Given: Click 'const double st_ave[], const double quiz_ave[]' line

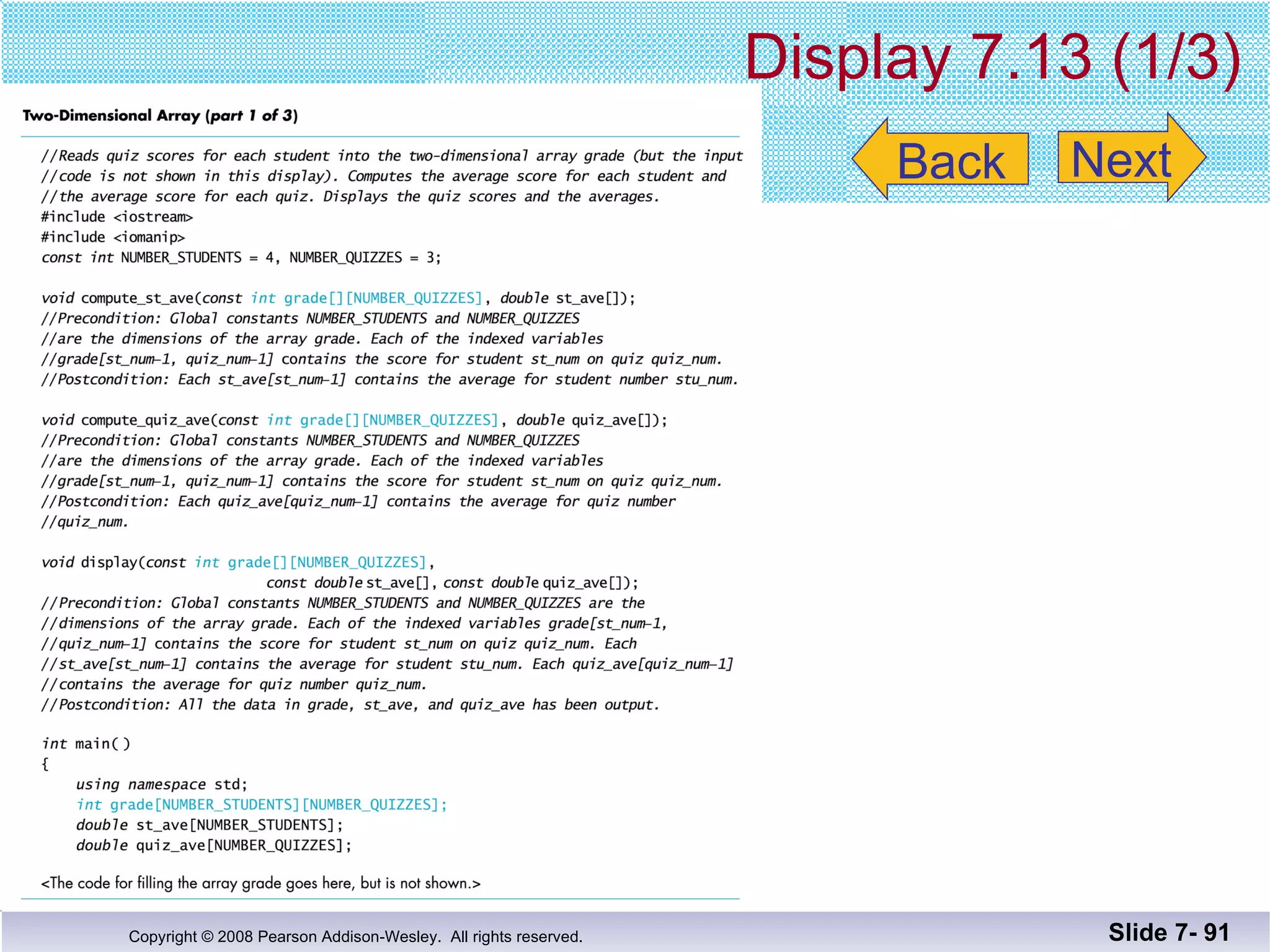Looking at the screenshot, I should [452, 583].
